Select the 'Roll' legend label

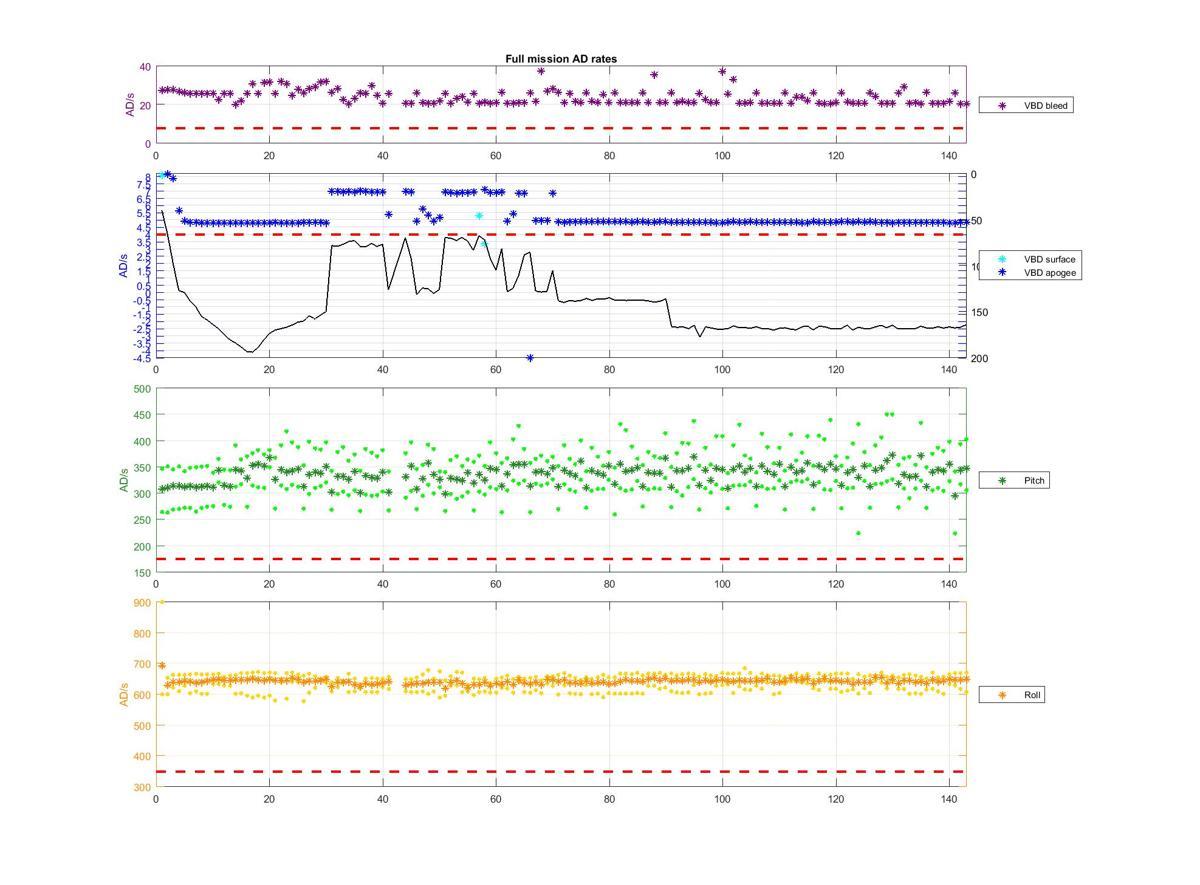pos(1032,695)
